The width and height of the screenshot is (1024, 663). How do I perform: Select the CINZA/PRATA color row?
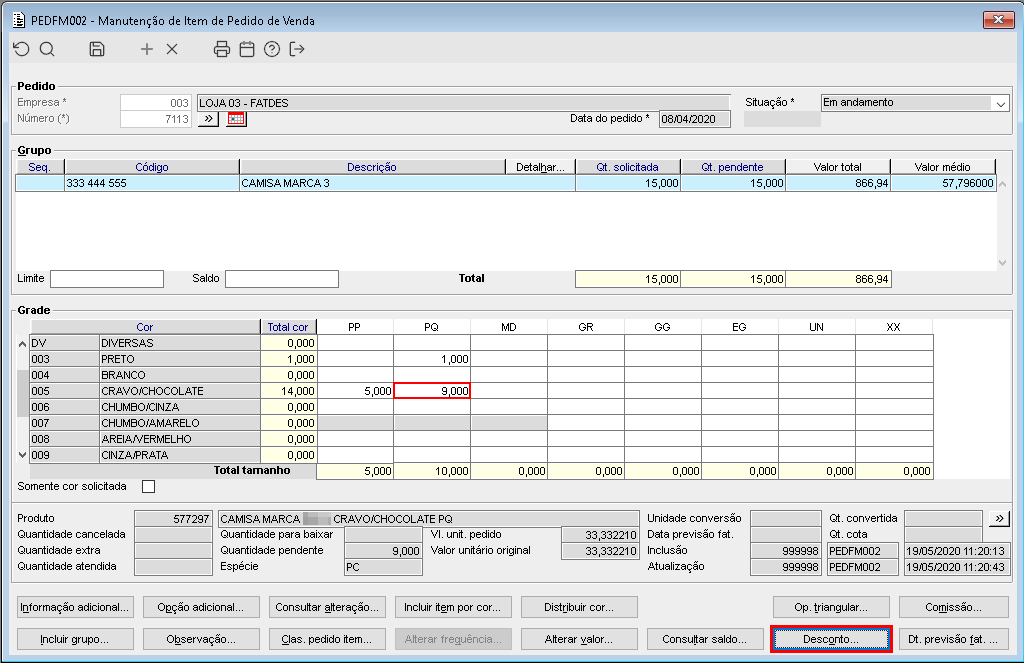point(481,455)
